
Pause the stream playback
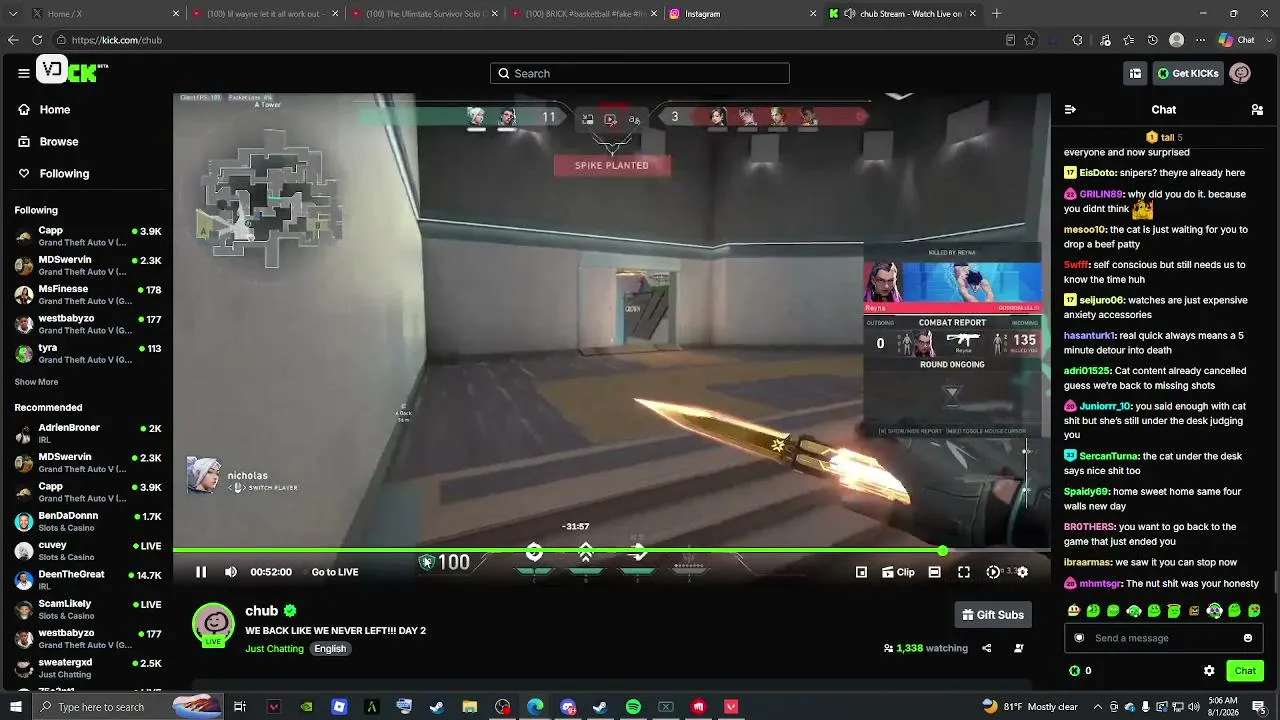tap(201, 572)
